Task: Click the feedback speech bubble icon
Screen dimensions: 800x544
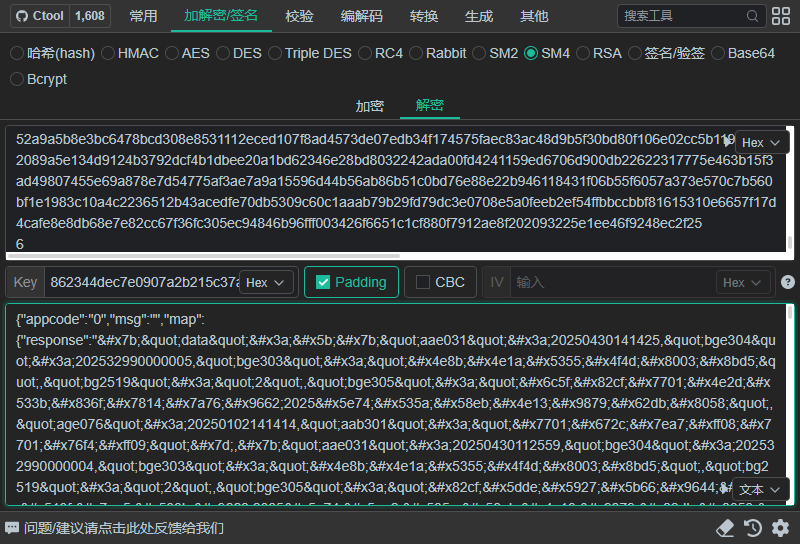Action: [12, 528]
